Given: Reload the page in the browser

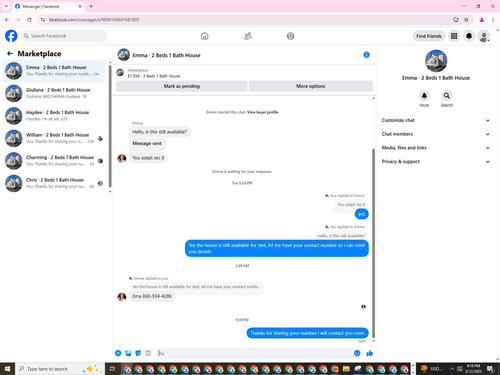Looking at the screenshot, I should tap(29, 20).
